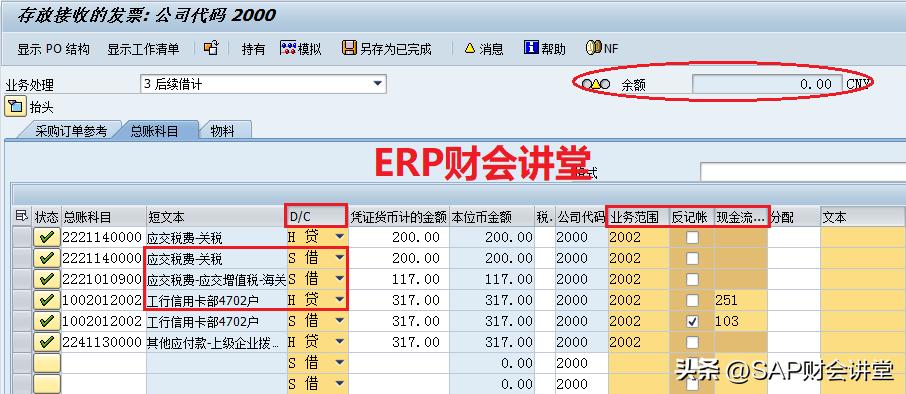Toggle 反记帐 checkbox on 2221010900 row
This screenshot has height=394, width=906.
click(x=692, y=279)
